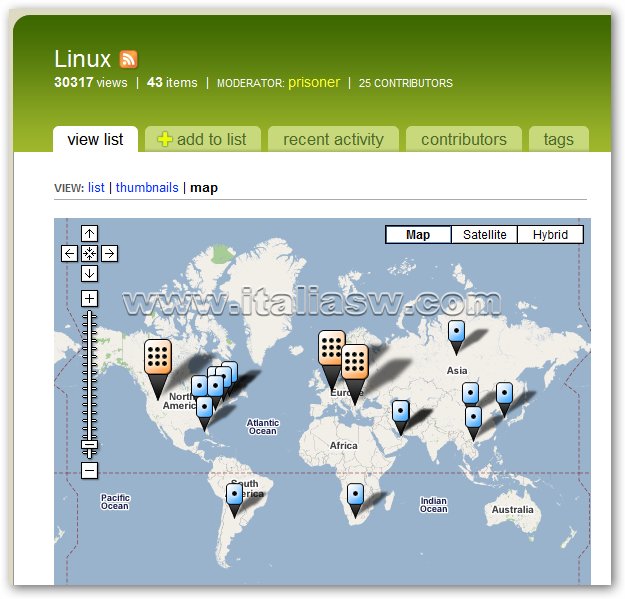The height and width of the screenshot is (599, 625).
Task: Click the zoom slider handle
Action: 89,445
